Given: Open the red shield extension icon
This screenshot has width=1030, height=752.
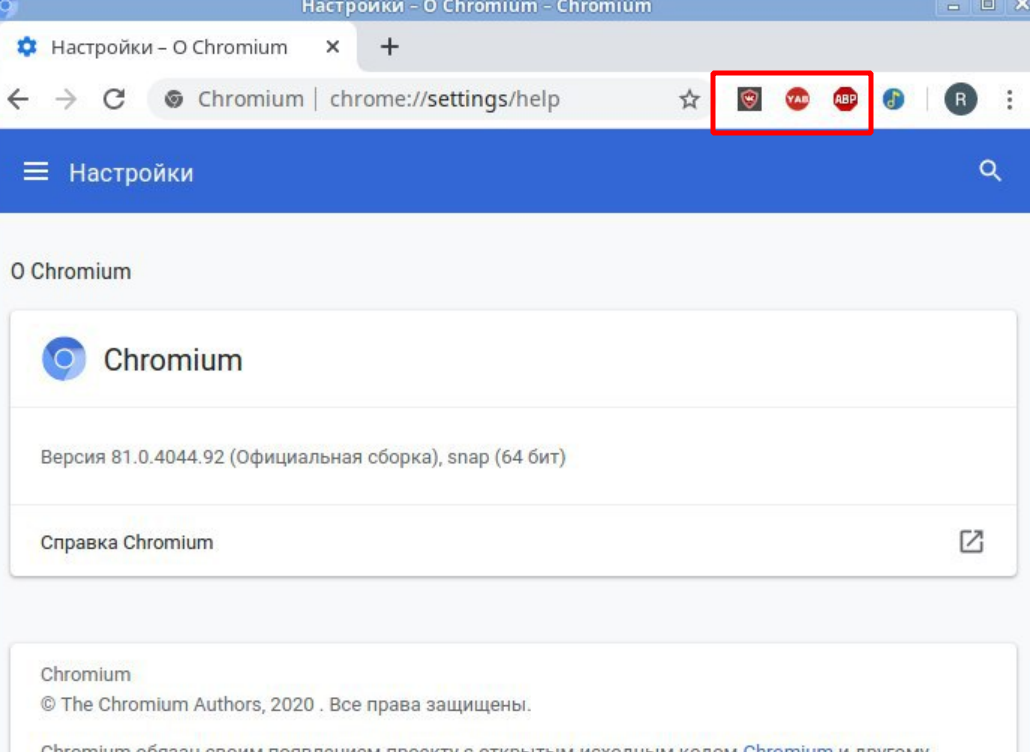Looking at the screenshot, I should click(749, 99).
